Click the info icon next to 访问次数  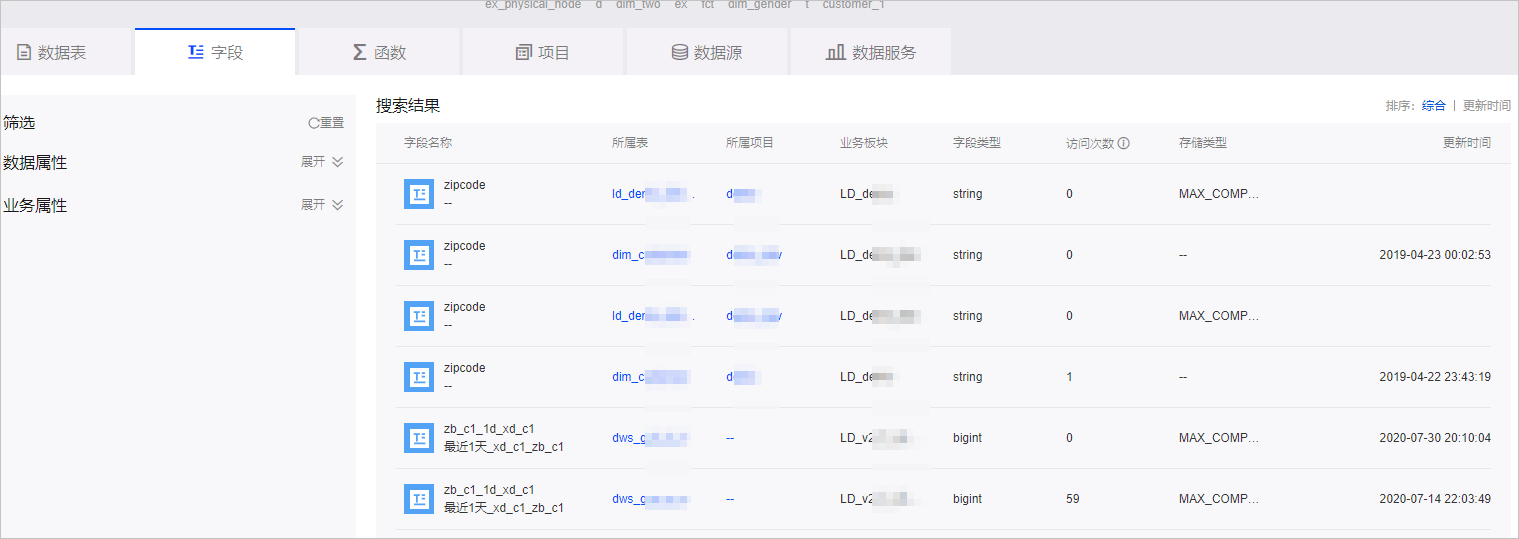[1123, 143]
